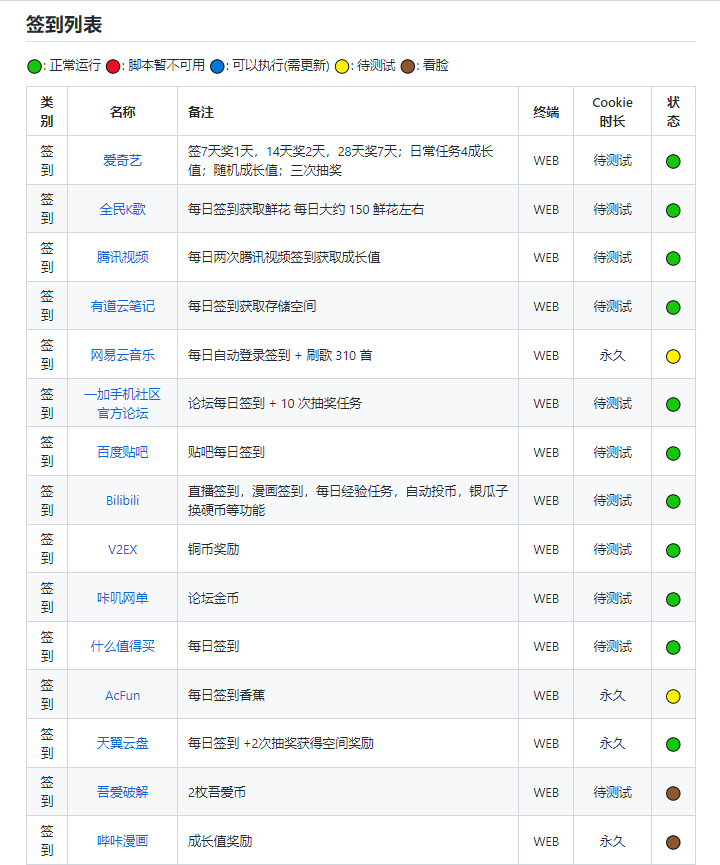This screenshot has height=865, width=720.
Task: Click the yellow status circle in the AcFun row
Action: coord(673,696)
